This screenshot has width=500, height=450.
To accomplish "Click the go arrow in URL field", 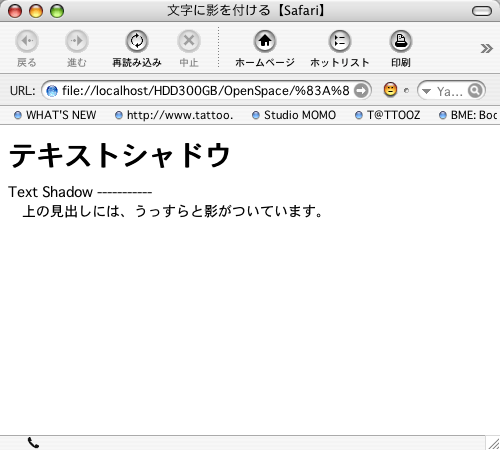I will (361, 90).
